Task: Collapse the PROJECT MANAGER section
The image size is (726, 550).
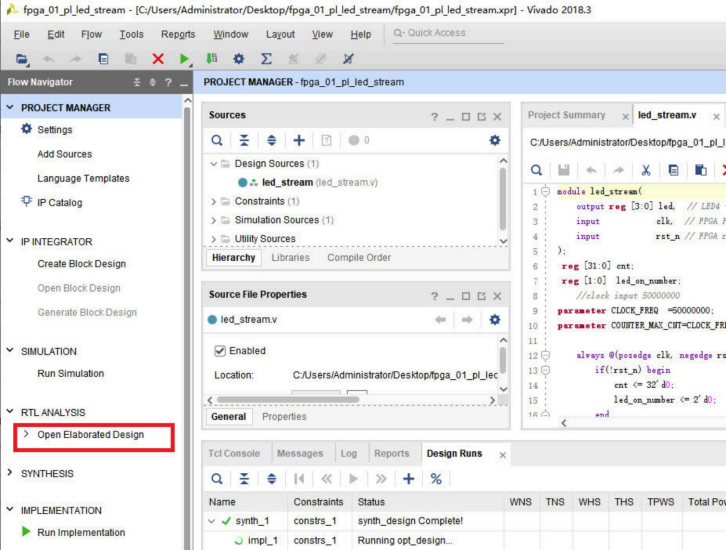Action: (x=10, y=108)
